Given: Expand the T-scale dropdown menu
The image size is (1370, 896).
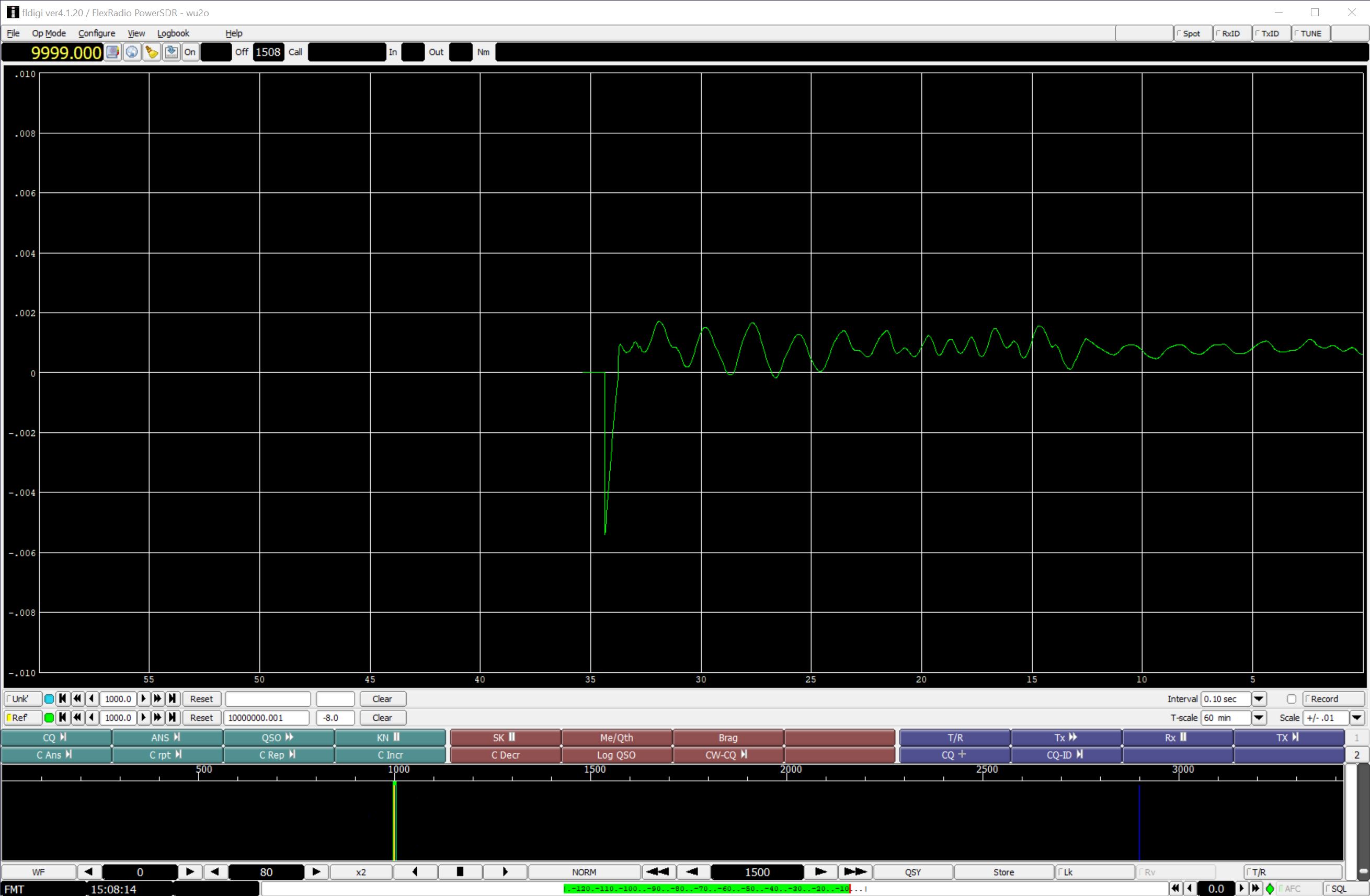Looking at the screenshot, I should point(1258,717).
